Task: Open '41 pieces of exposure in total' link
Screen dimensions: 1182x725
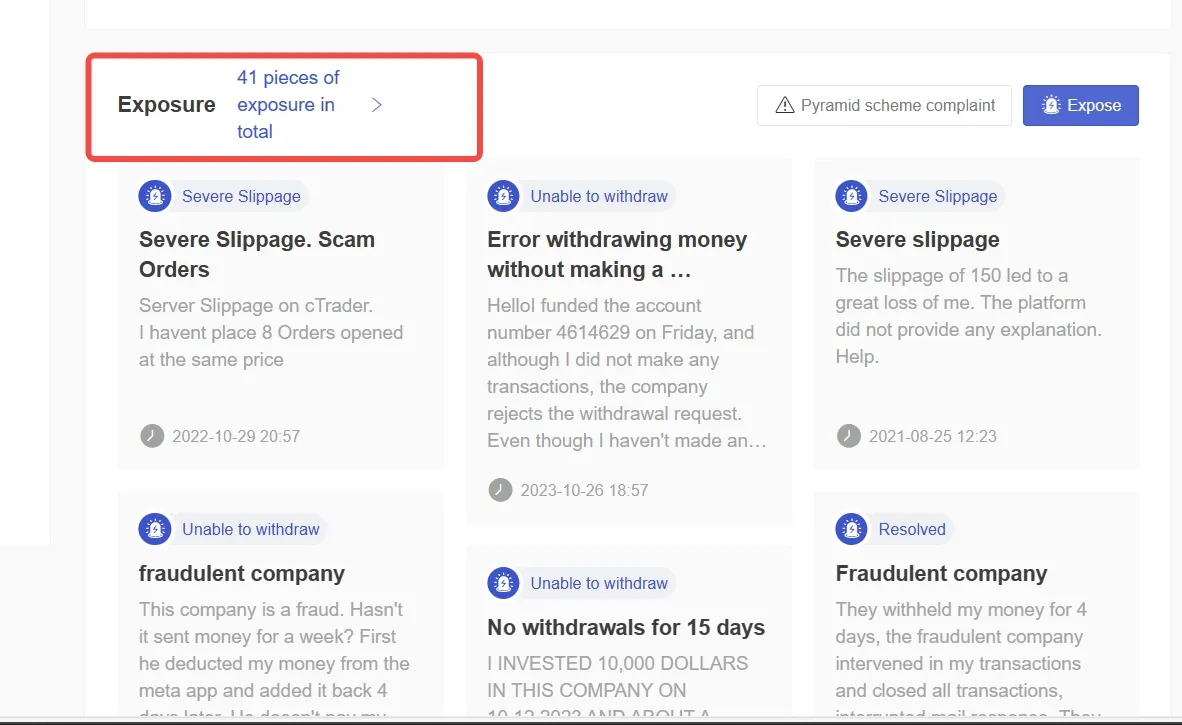Action: (288, 105)
